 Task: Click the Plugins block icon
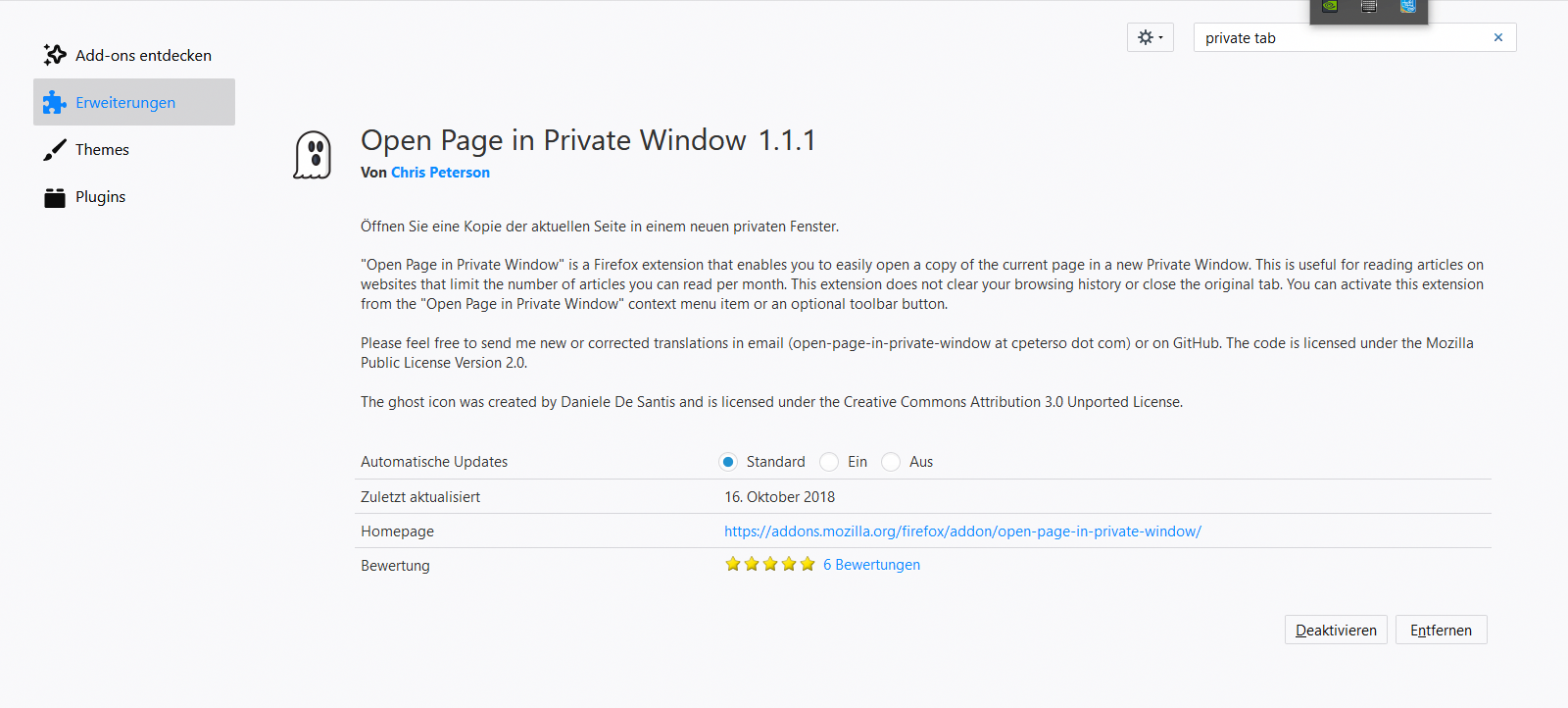(55, 197)
